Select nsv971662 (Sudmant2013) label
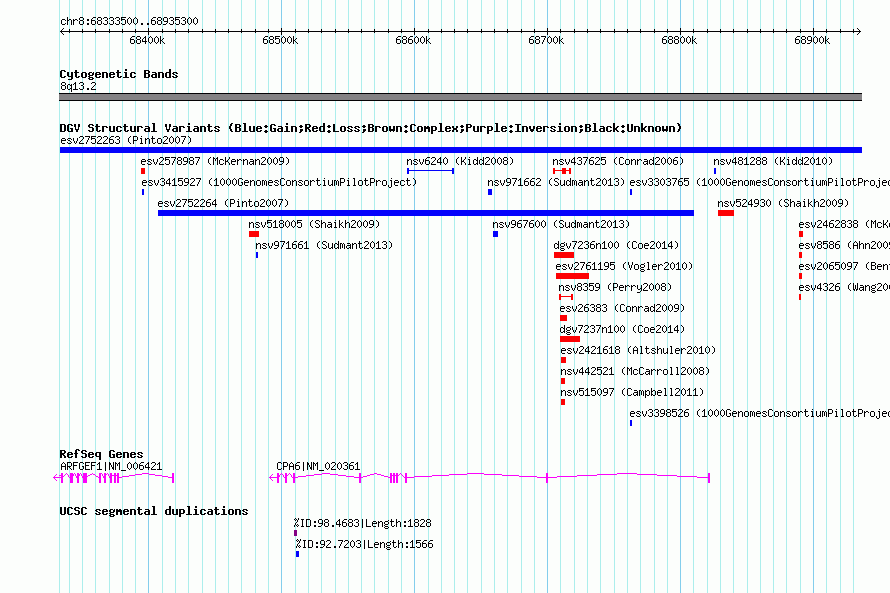Image resolution: width=890 pixels, height=593 pixels. (x=556, y=182)
